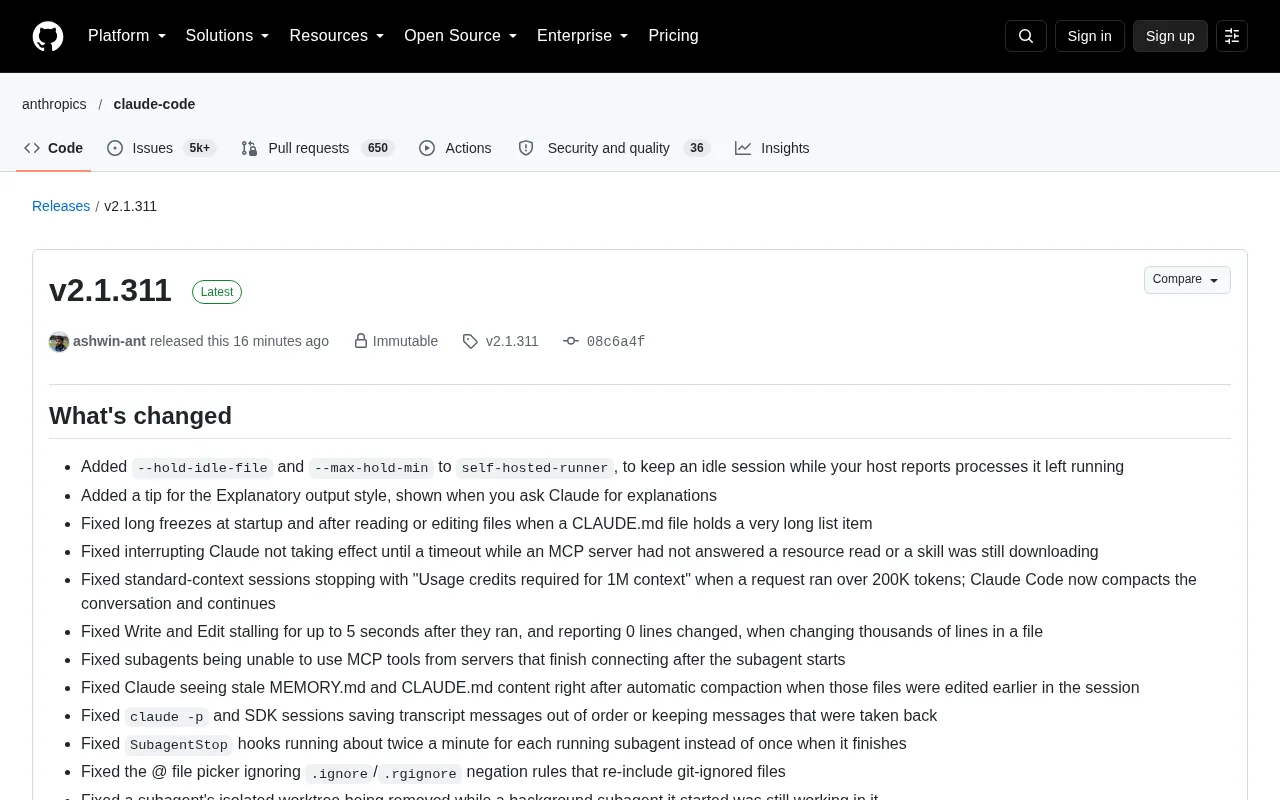Expand the Open Source menu
The height and width of the screenshot is (800, 1280).
(x=461, y=36)
